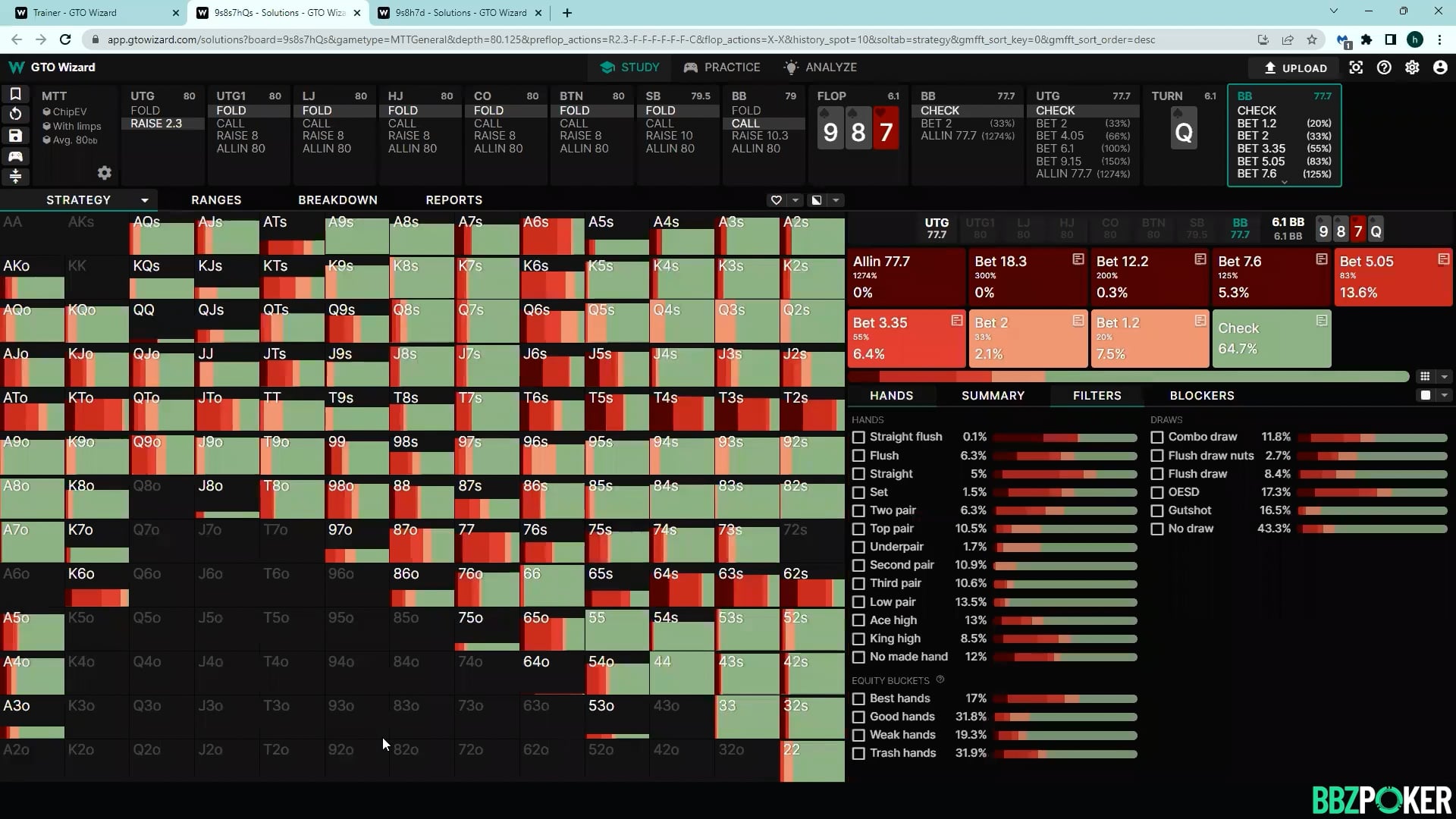
Task: Expand the STRATEGY tab dropdown arrow
Action: (144, 200)
